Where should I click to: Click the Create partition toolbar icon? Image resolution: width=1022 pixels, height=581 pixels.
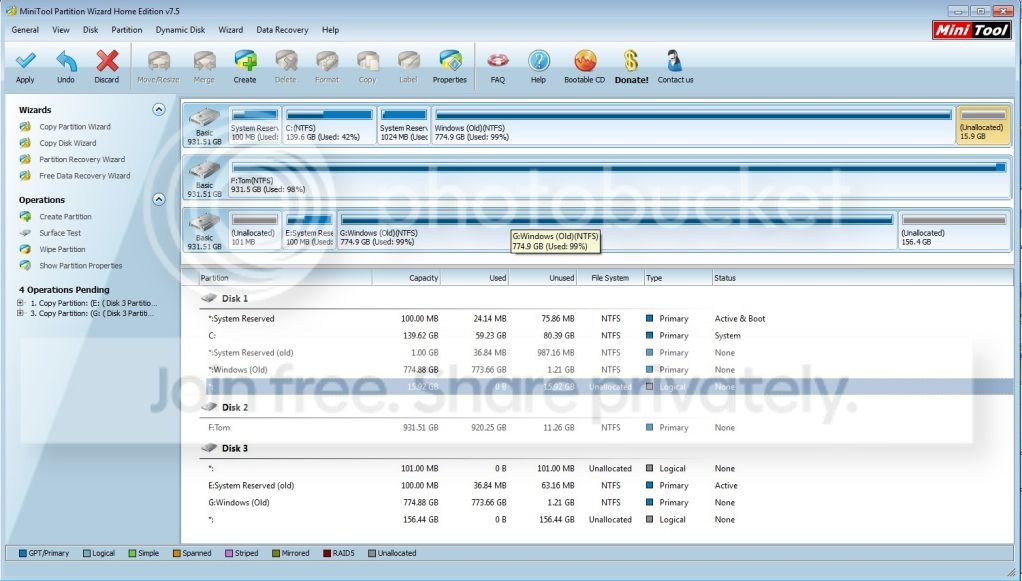(245, 61)
